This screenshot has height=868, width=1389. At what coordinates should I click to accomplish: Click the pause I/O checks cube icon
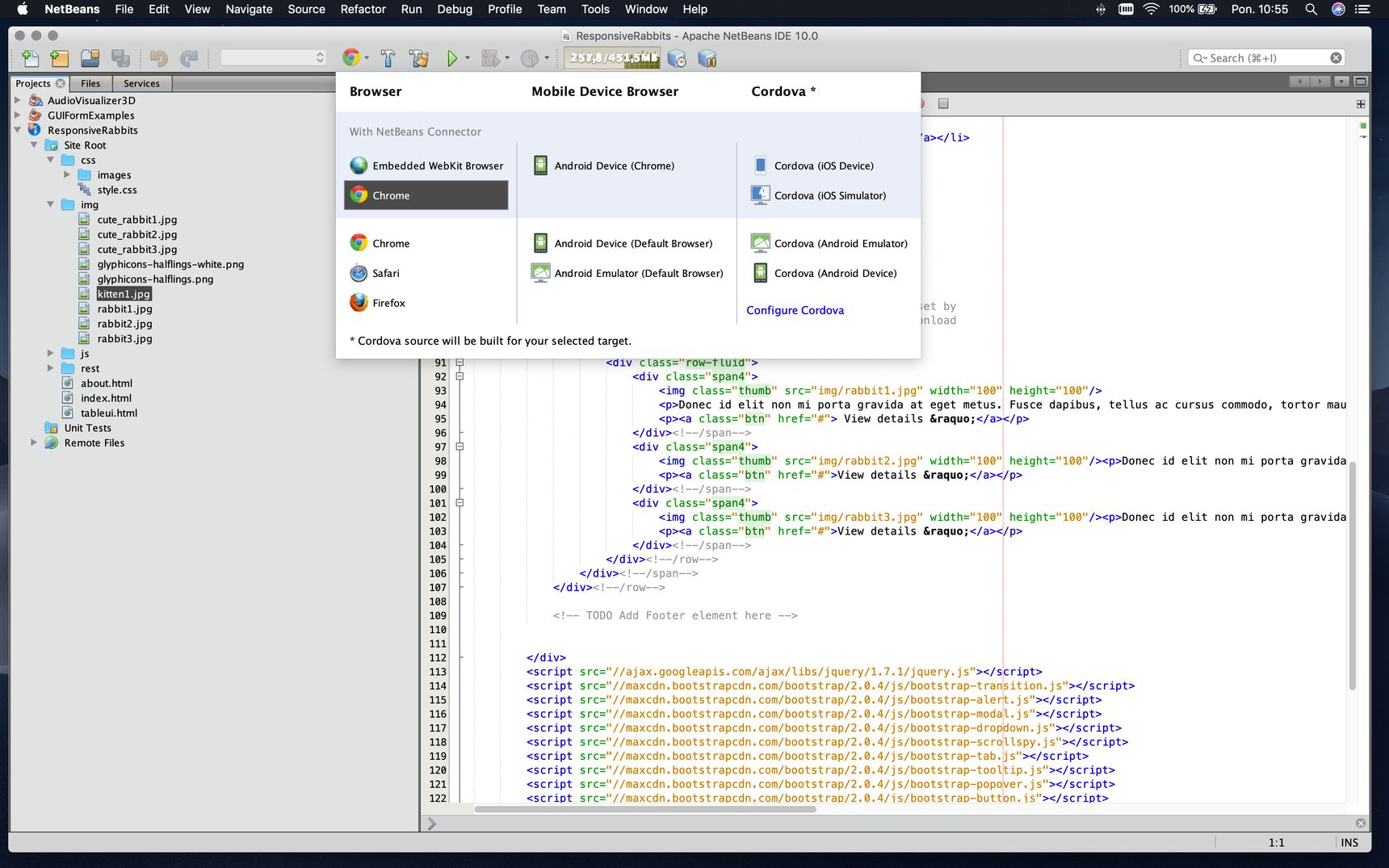click(707, 58)
